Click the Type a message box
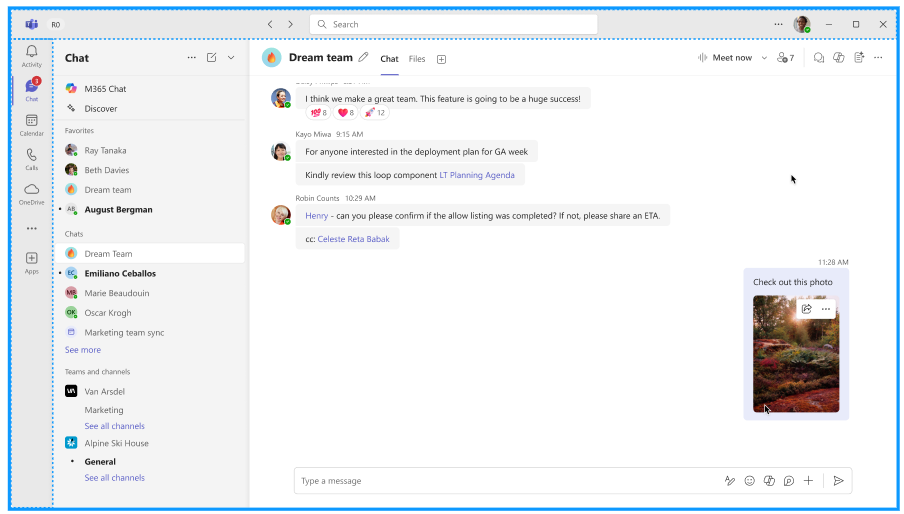The image size is (904, 514). pyautogui.click(x=507, y=481)
